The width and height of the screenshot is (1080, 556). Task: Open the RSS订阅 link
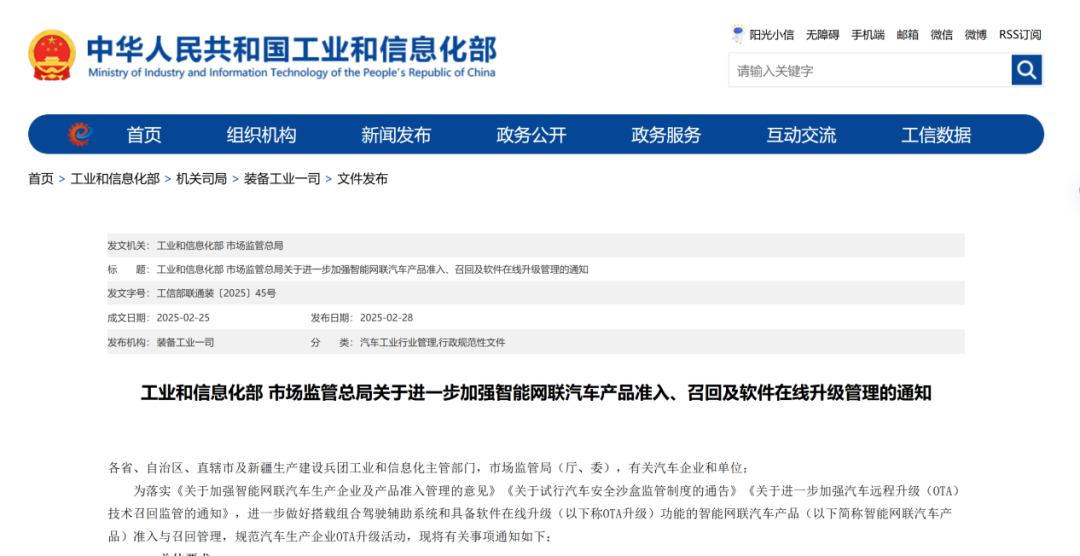pyautogui.click(x=1019, y=35)
